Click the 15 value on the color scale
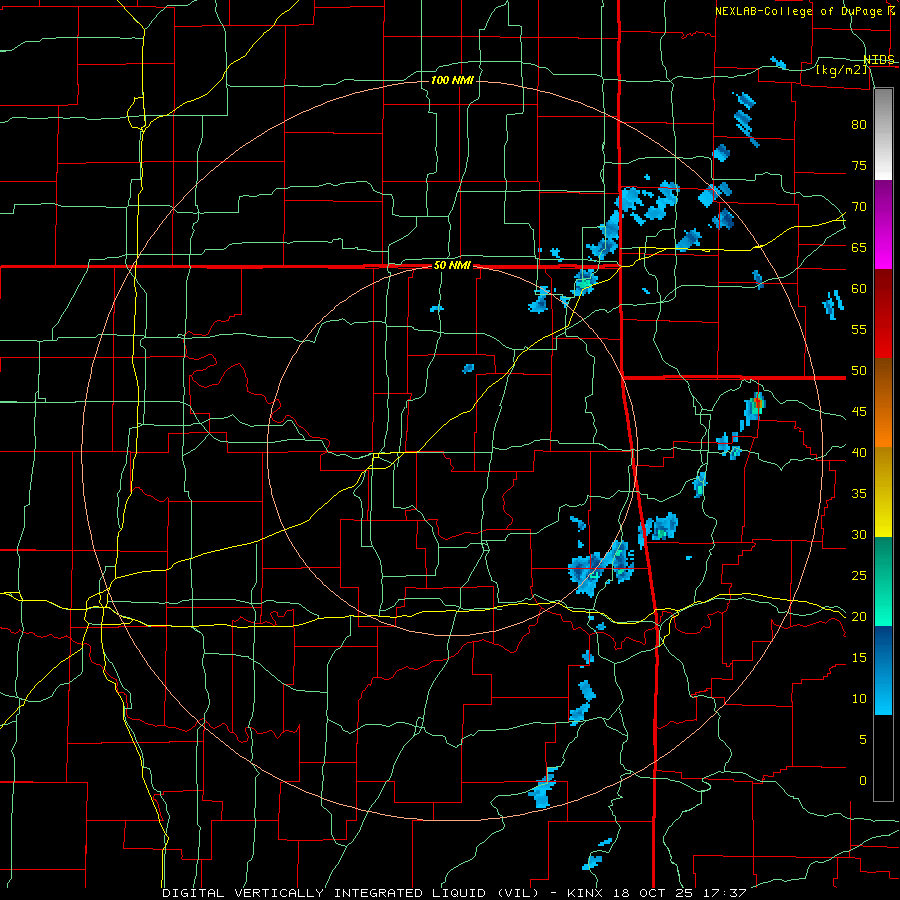The height and width of the screenshot is (900, 900). point(859,658)
